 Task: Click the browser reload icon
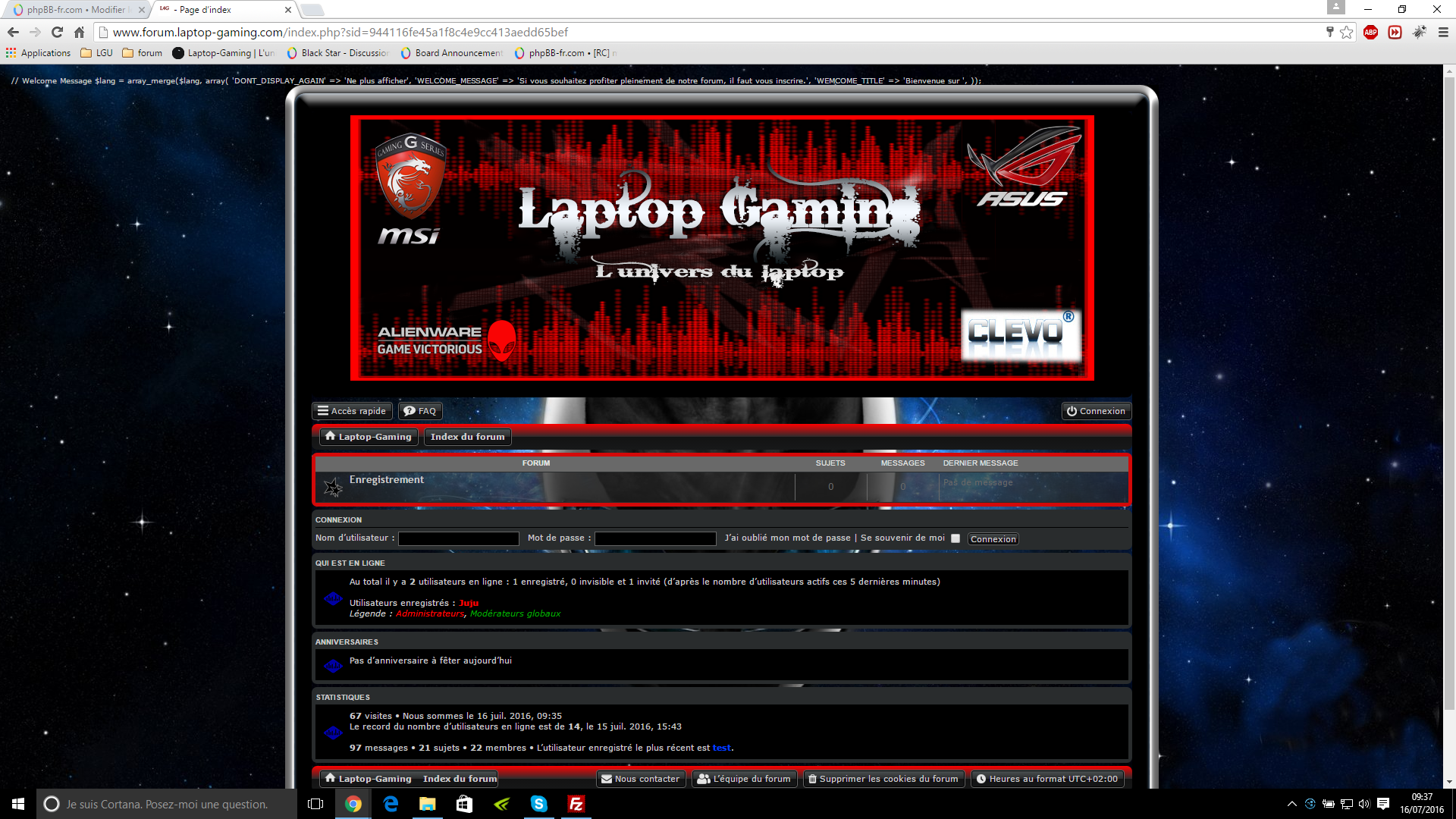pos(57,32)
